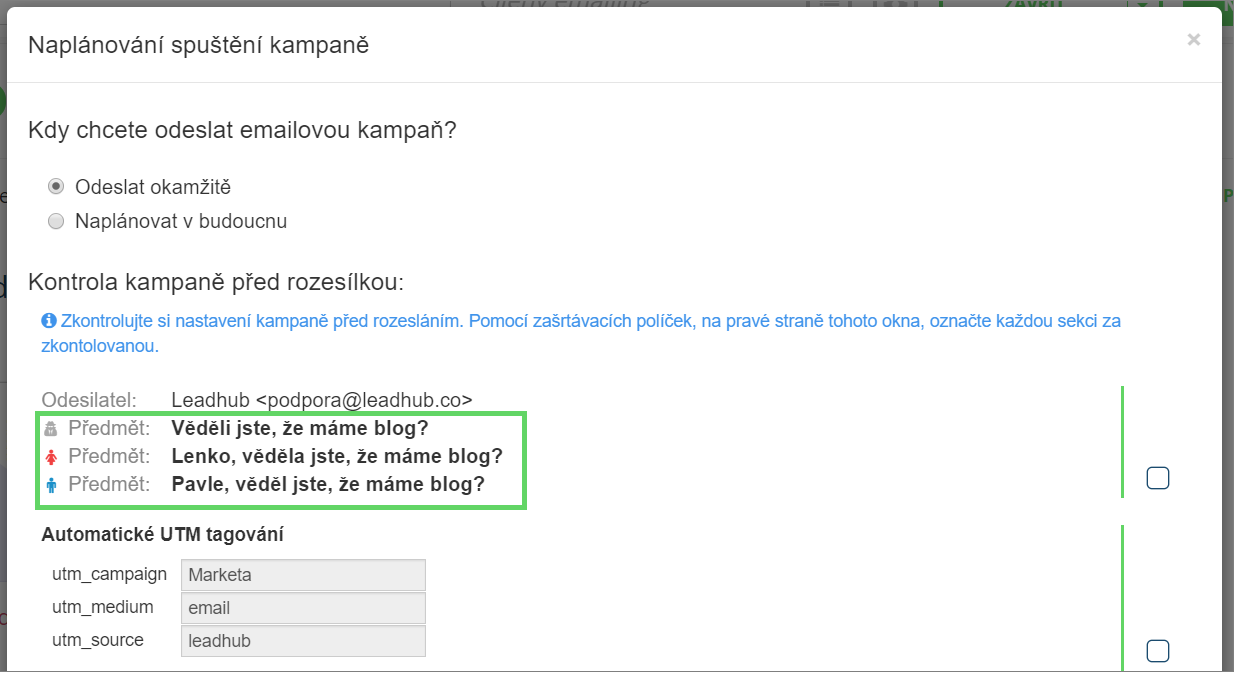Click the green-highlighted subject preview box
Image resolution: width=1238 pixels, height=678 pixels.
coord(281,460)
